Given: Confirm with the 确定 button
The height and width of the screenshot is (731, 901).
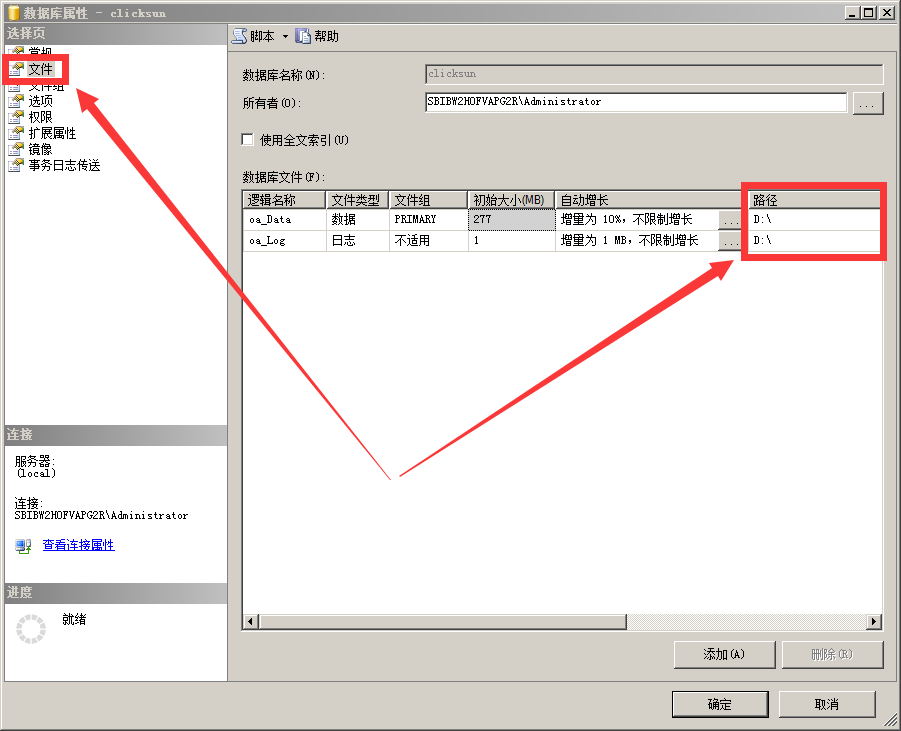Looking at the screenshot, I should point(719,704).
